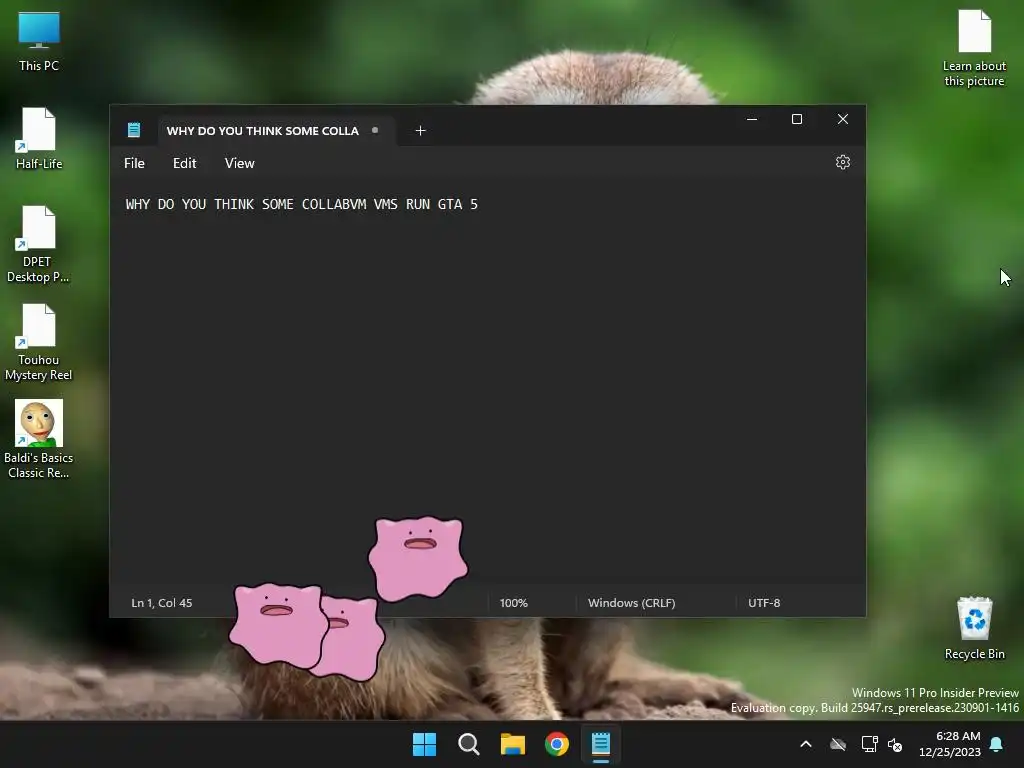Maximize the Notepad window
The height and width of the screenshot is (768, 1024).
[797, 119]
